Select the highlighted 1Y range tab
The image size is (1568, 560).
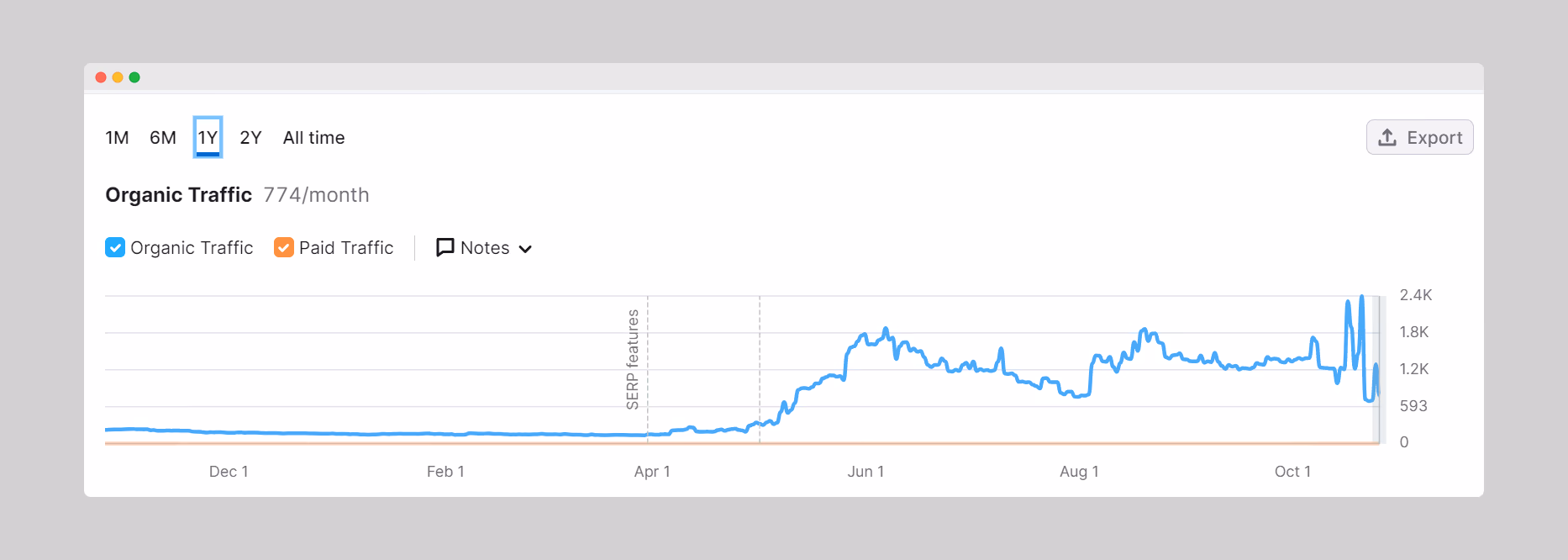[208, 137]
